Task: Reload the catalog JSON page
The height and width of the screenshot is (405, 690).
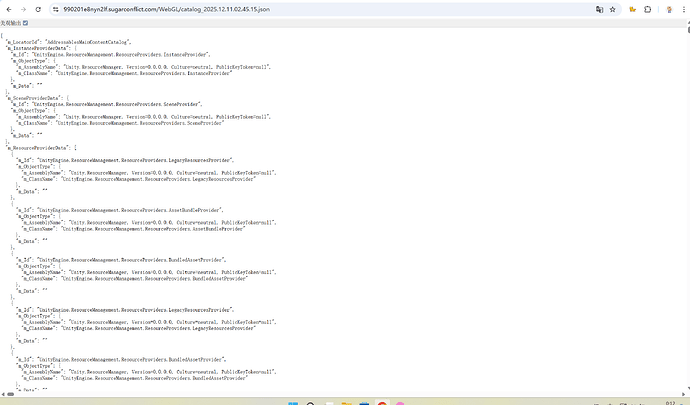Action: point(38,8)
